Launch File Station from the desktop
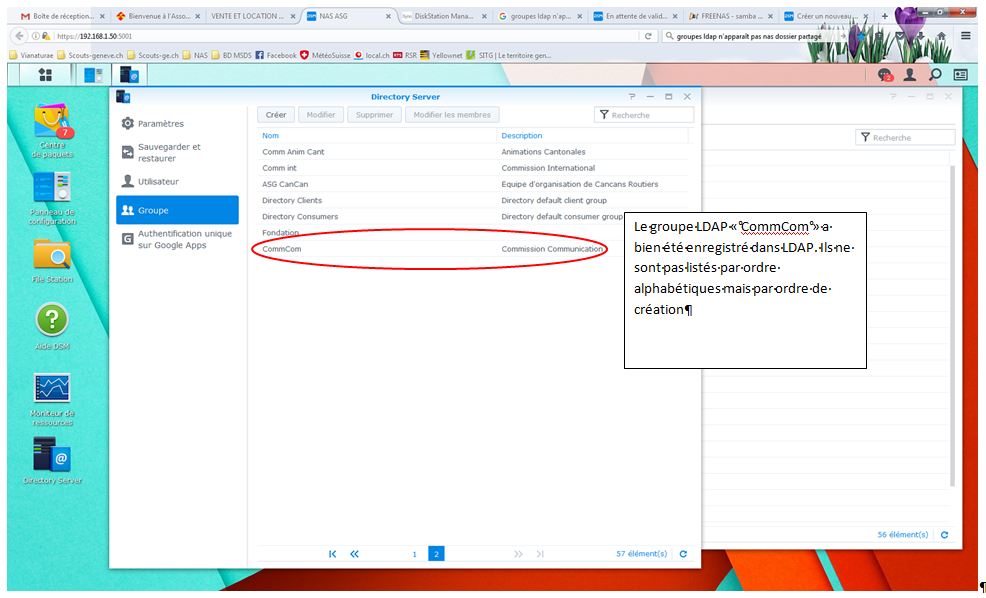Screen dimensions: 986x598 52,257
